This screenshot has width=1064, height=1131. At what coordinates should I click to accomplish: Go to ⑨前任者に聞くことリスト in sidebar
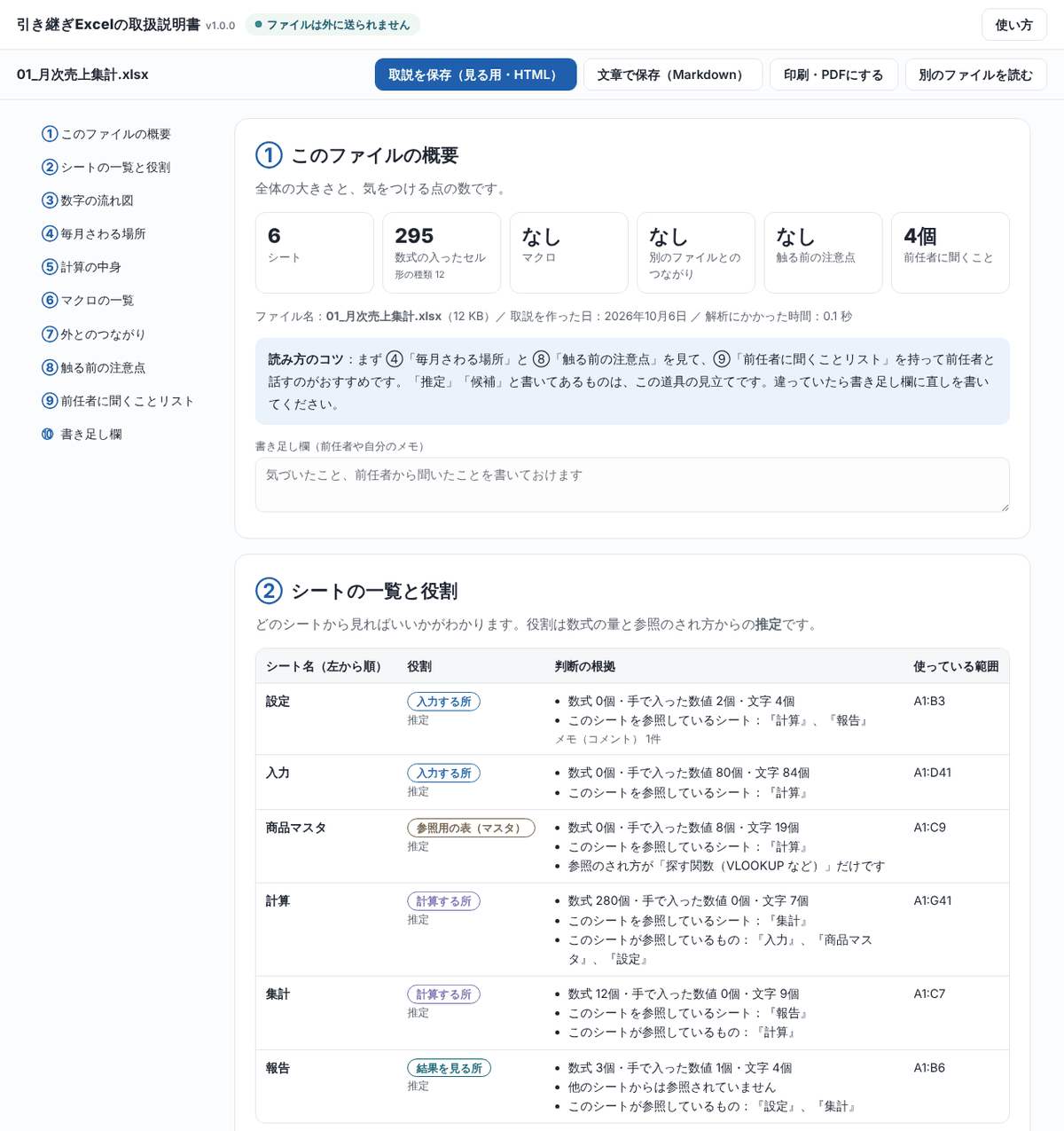pyautogui.click(x=118, y=401)
